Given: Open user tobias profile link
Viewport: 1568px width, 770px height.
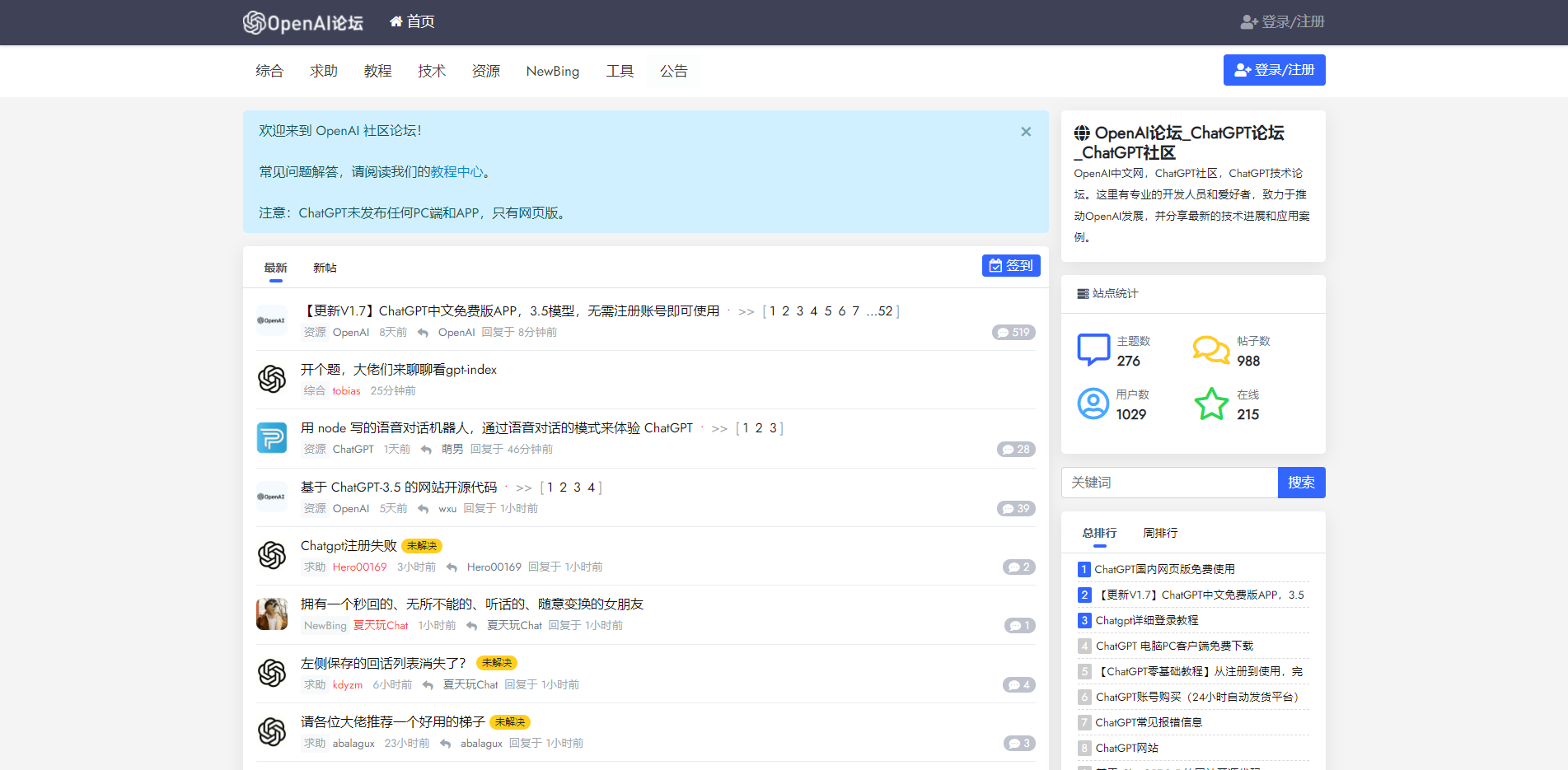Looking at the screenshot, I should coord(346,391).
